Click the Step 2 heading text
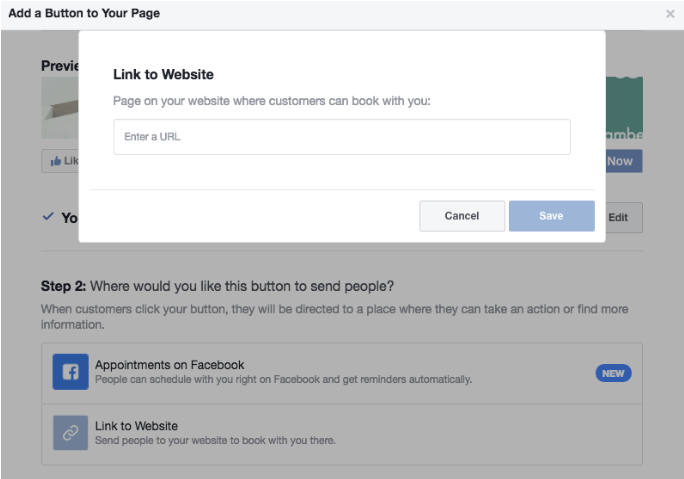Screen dimensions: 684x479 click(x=217, y=286)
